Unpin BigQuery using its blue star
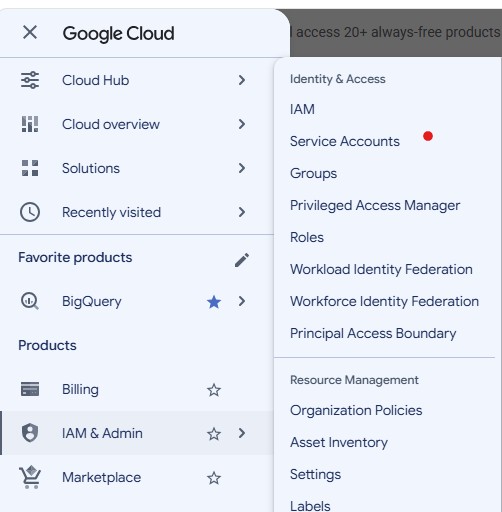 [214, 302]
